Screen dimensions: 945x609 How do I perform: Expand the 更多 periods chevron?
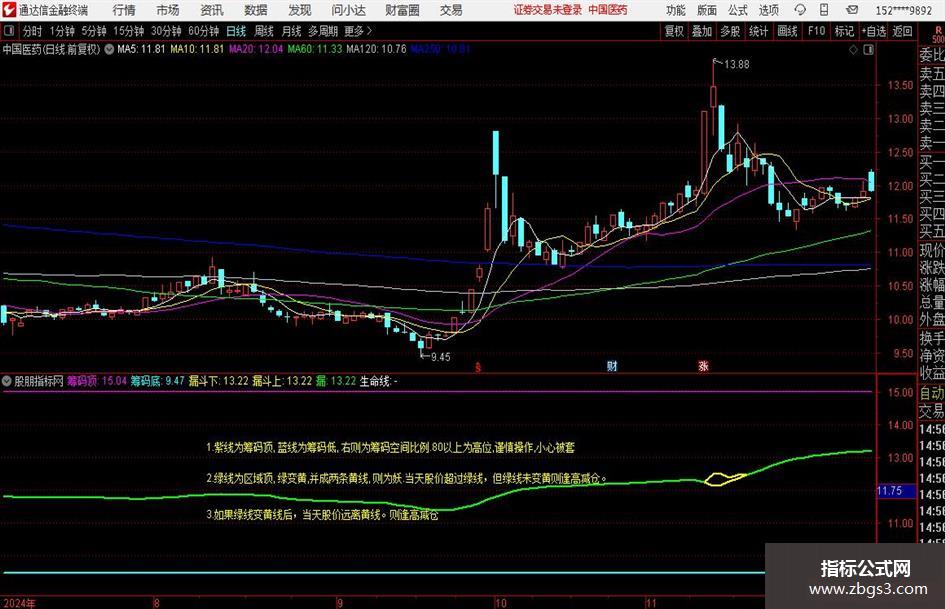(369, 31)
